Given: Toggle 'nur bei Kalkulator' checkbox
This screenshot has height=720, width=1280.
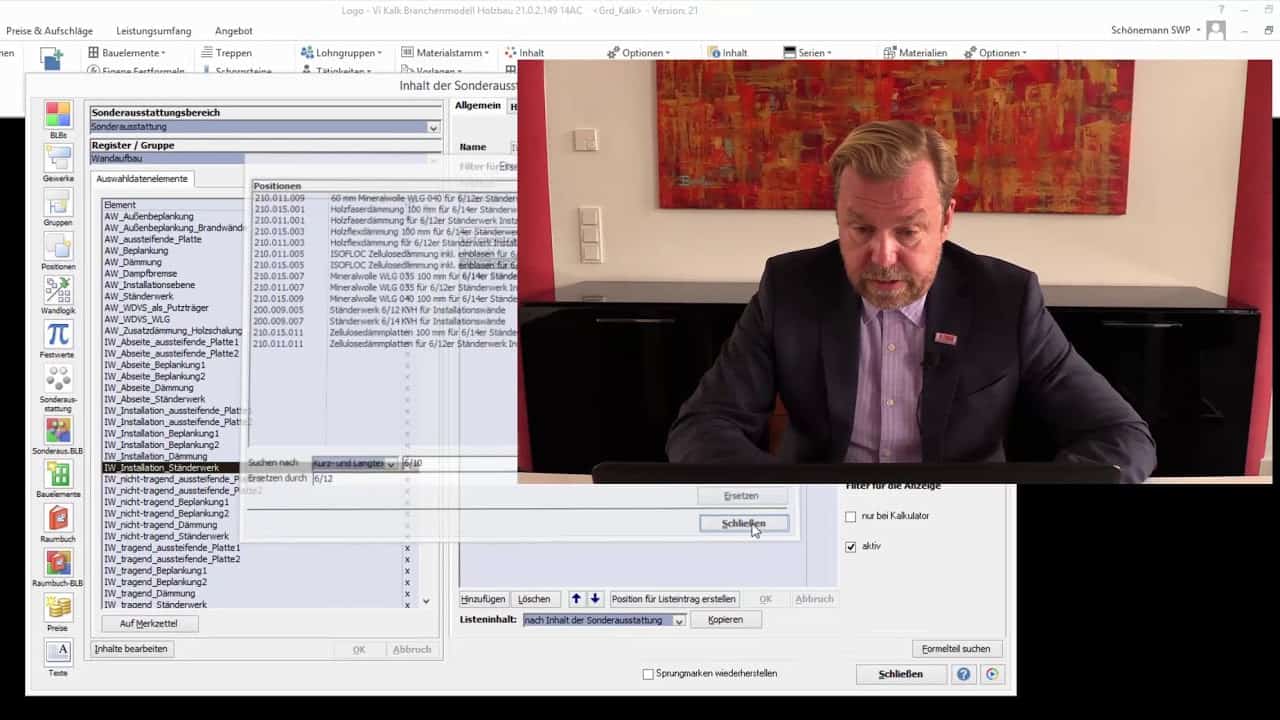Looking at the screenshot, I should (851, 516).
